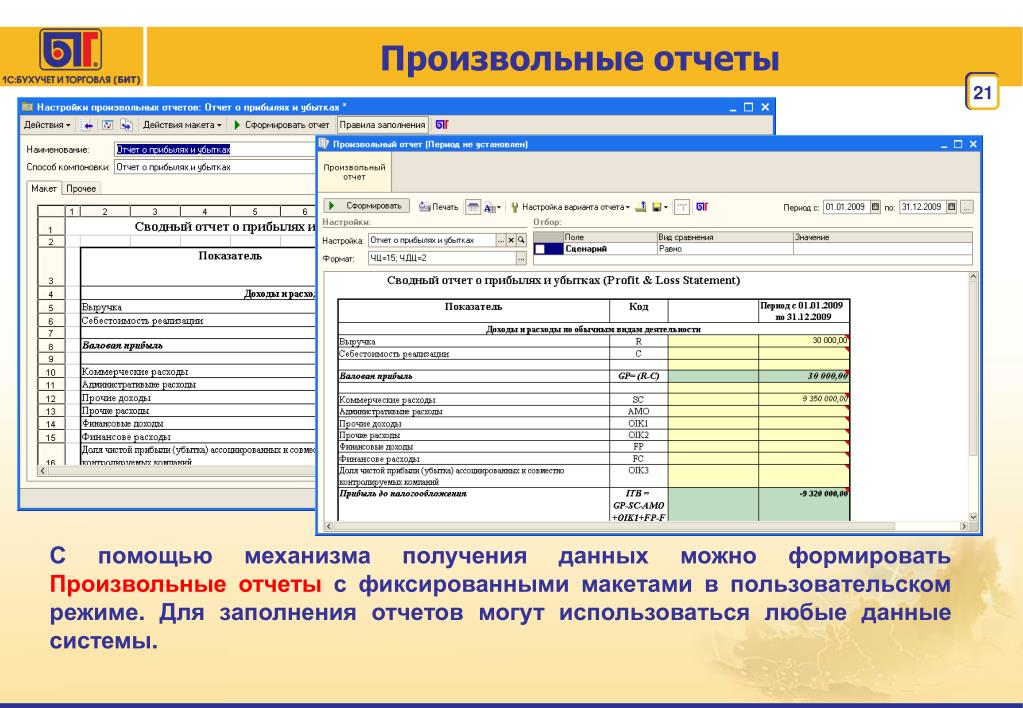Click row header 10 in layout editor

pos(51,372)
